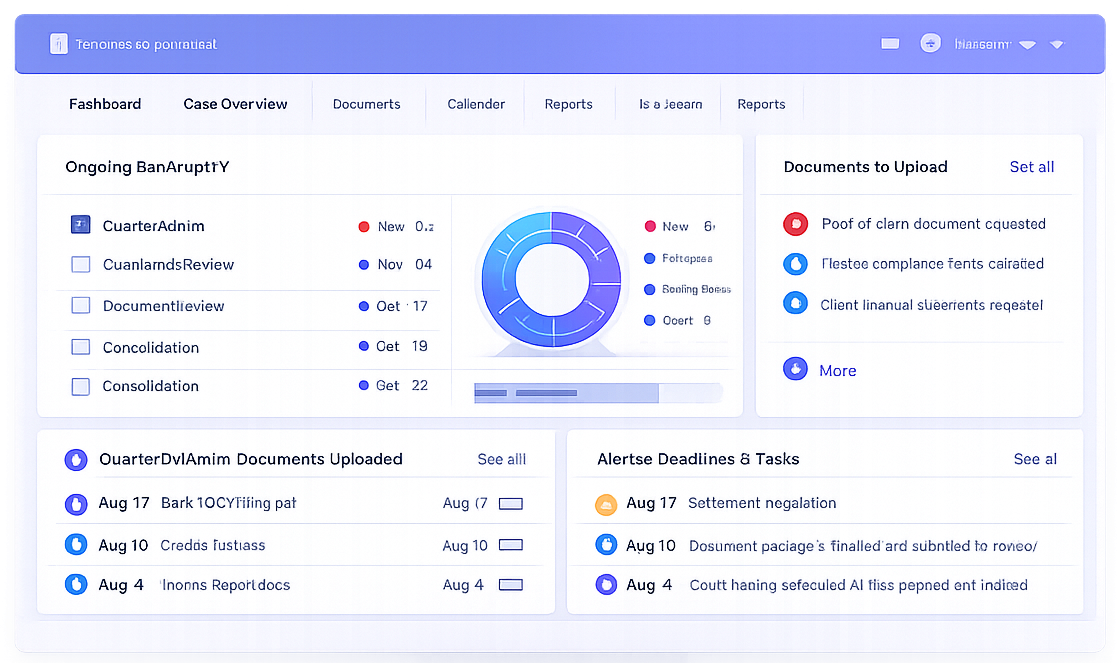This screenshot has height=663, width=1117.
Task: Check the Documentlieview checkbox
Action: 81,306
